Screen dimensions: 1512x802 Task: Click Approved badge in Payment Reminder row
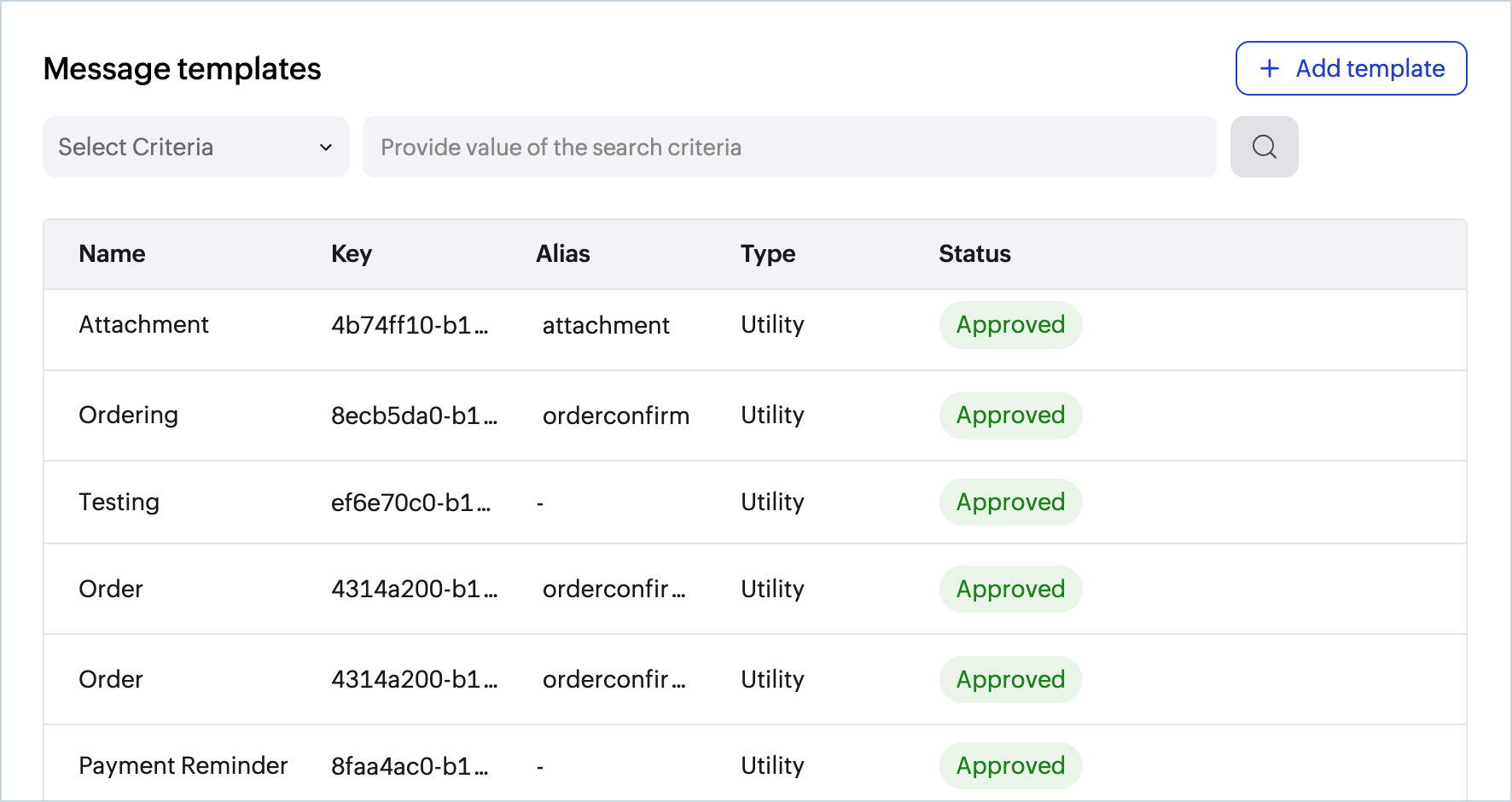tap(1010, 765)
